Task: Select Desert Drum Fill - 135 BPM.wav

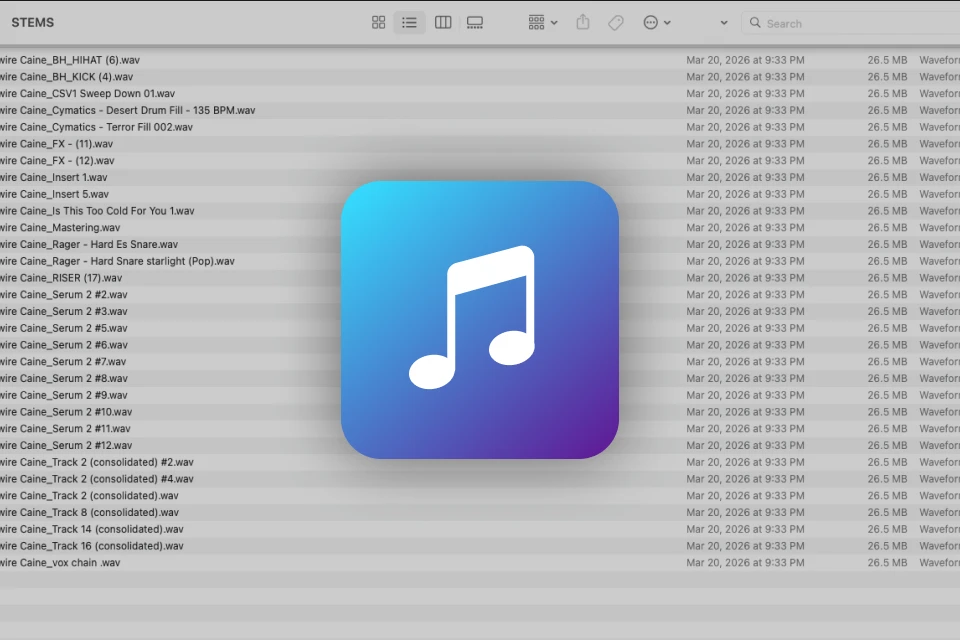Action: pyautogui.click(x=127, y=110)
